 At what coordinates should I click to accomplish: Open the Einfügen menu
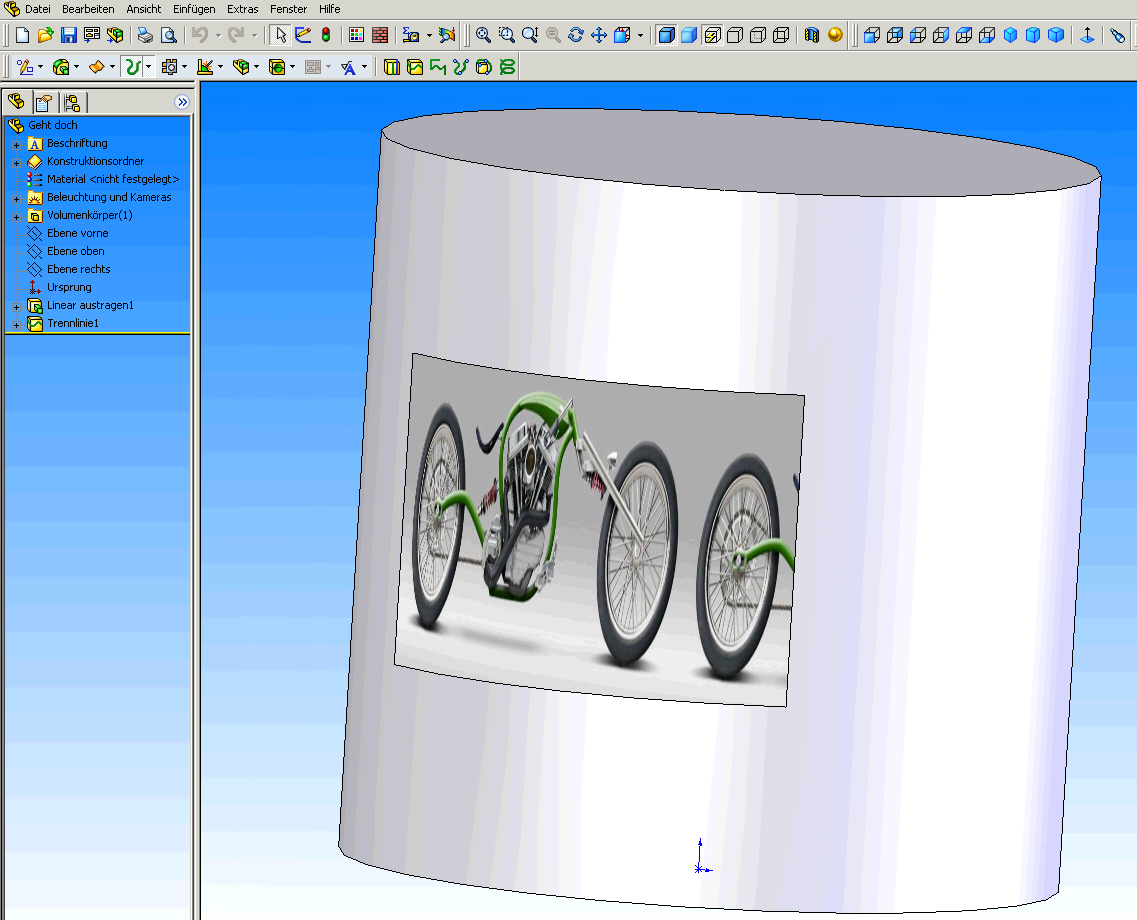coord(194,9)
